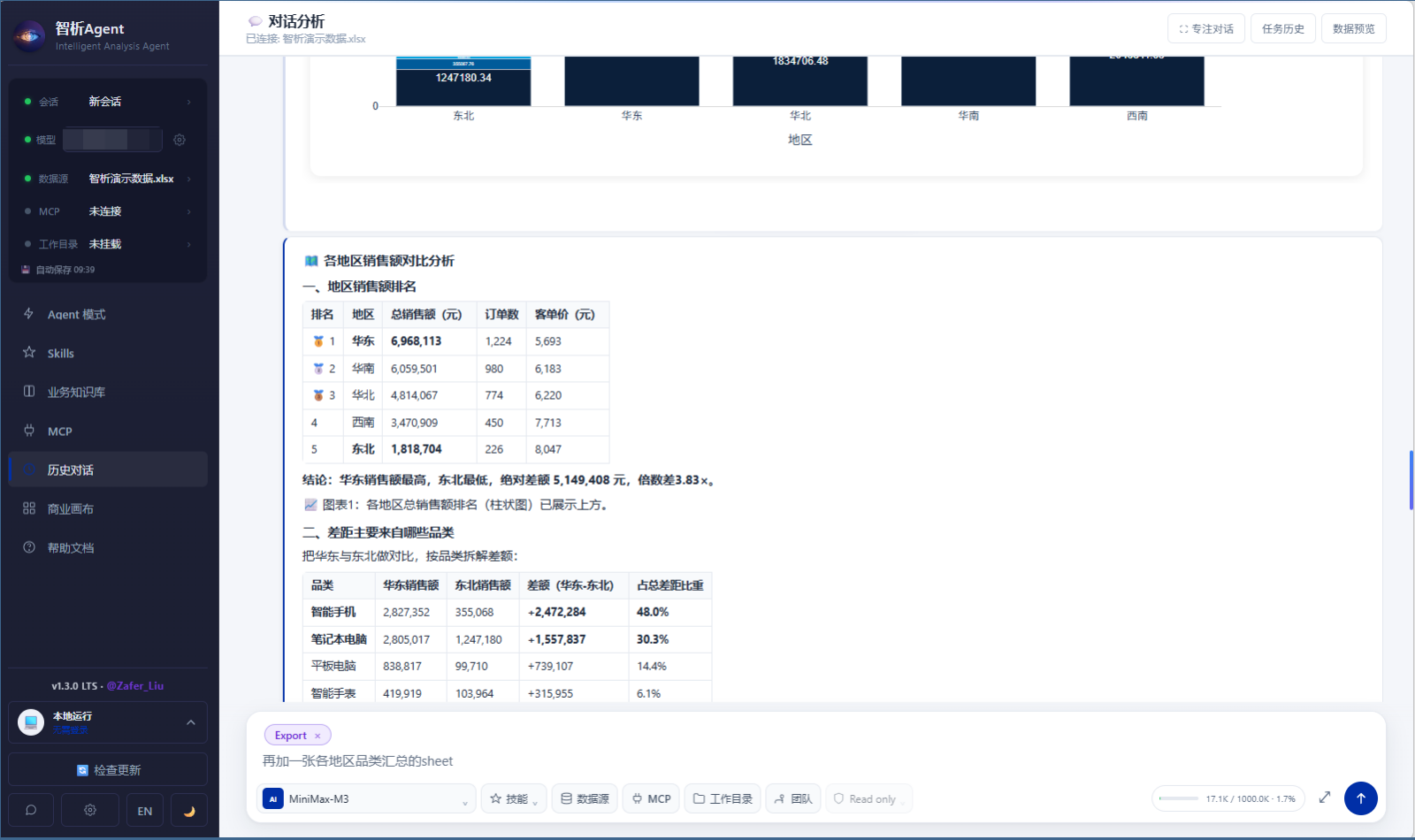This screenshot has height=840, width=1415.
Task: Remove the Export tag with its x
Action: pyautogui.click(x=317, y=736)
